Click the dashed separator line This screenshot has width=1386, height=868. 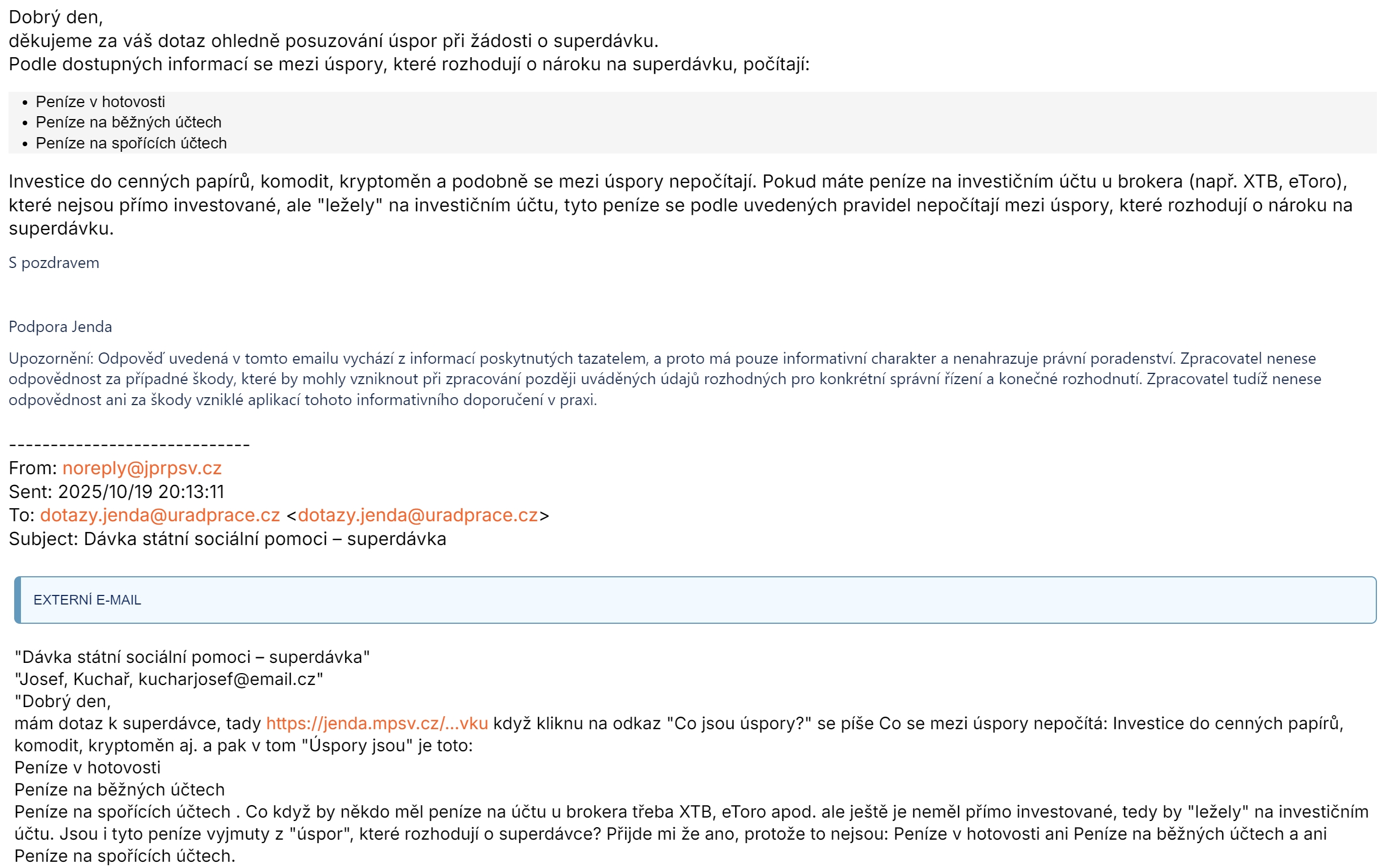129,445
